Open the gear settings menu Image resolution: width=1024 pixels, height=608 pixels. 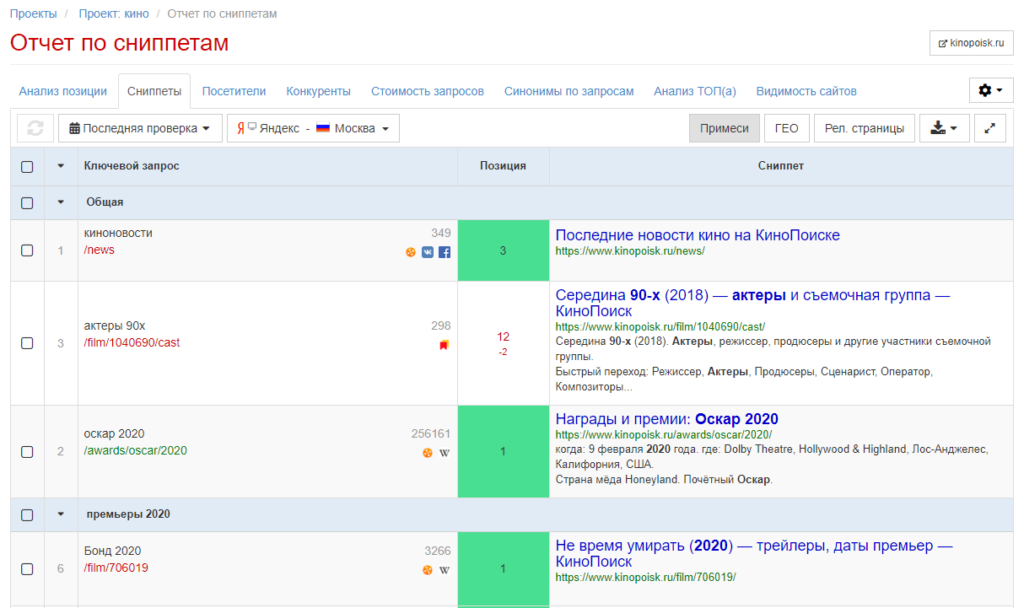pyautogui.click(x=990, y=90)
